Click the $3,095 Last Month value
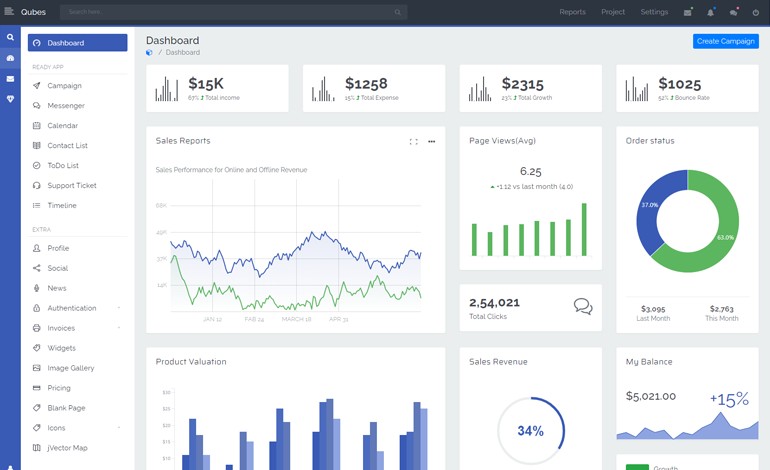 tap(653, 309)
